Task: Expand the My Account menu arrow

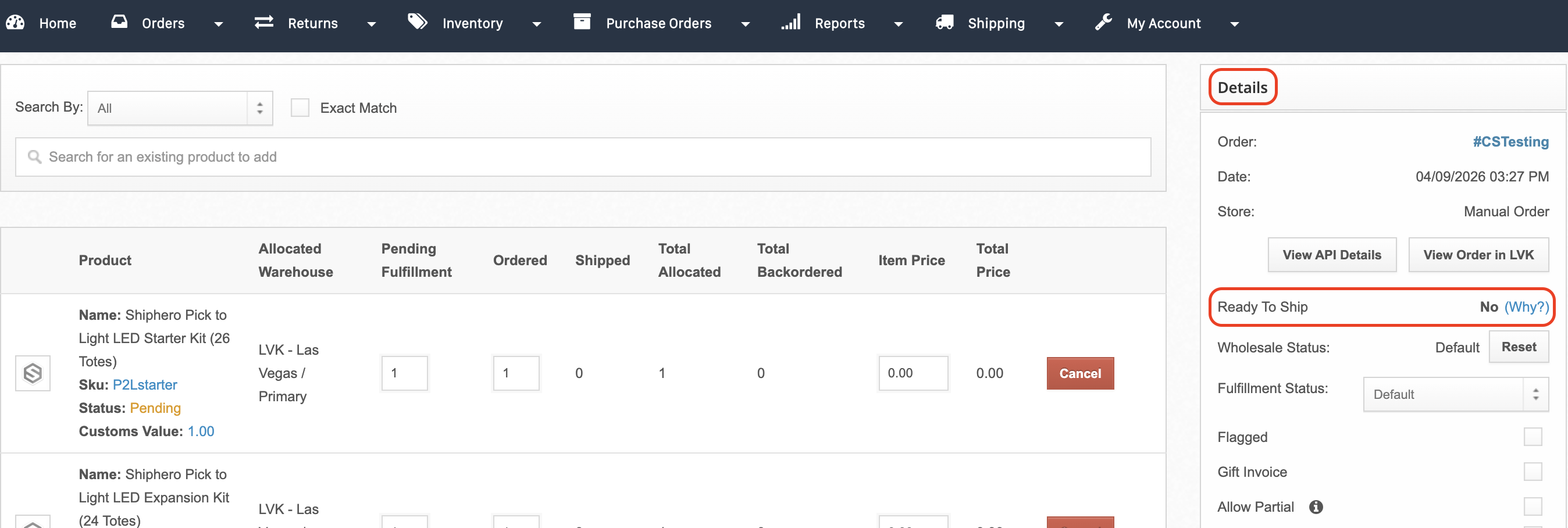Action: 1234,24
